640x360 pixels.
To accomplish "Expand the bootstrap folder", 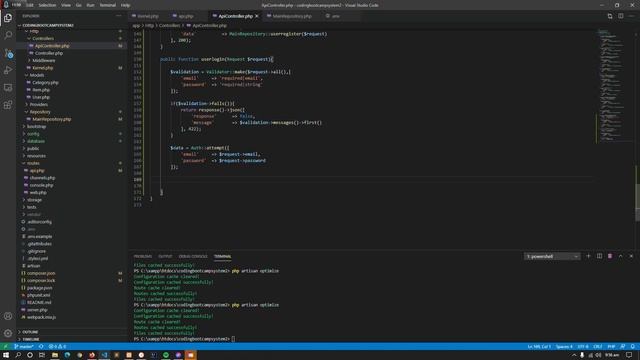I will 36,127.
